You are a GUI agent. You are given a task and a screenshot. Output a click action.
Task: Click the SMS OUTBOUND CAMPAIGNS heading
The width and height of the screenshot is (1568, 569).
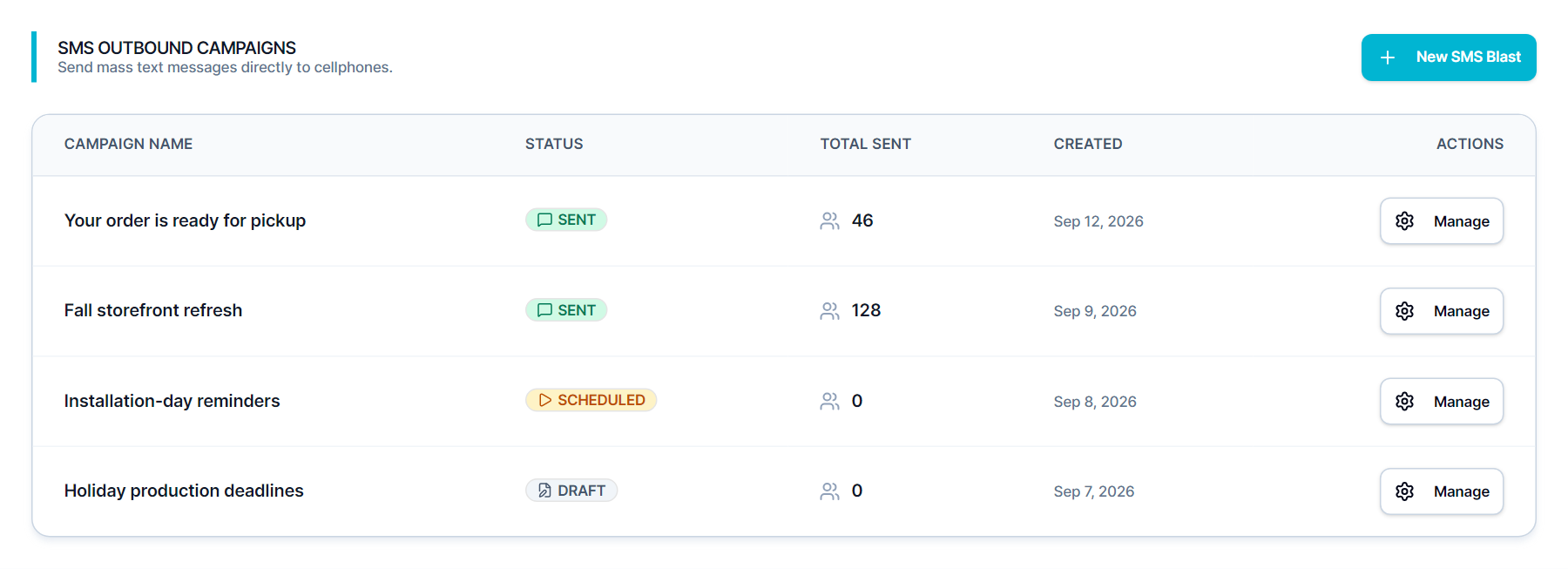pos(177,48)
